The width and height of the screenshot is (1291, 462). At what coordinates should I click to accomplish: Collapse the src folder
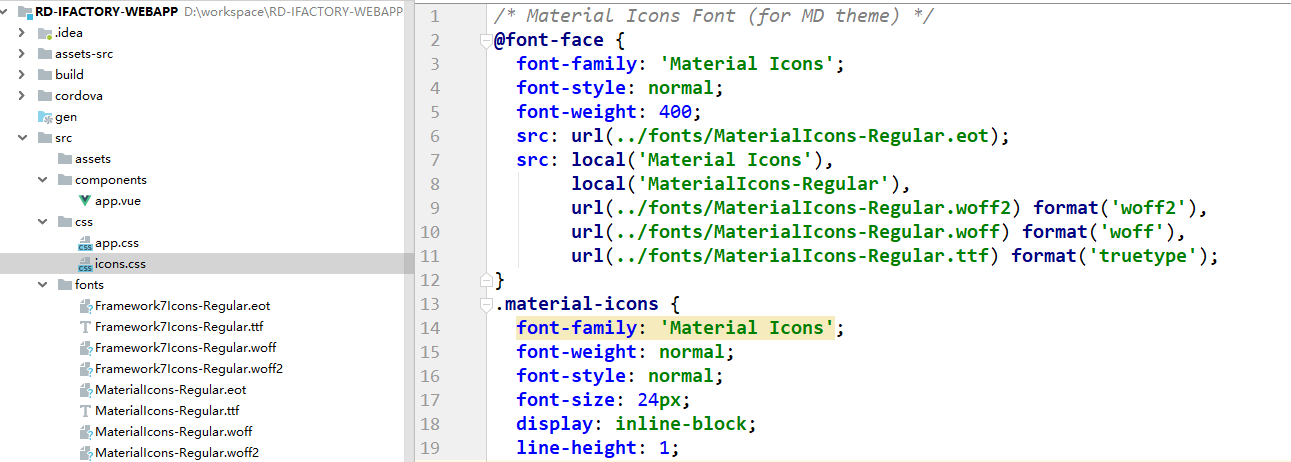pyautogui.click(x=23, y=138)
